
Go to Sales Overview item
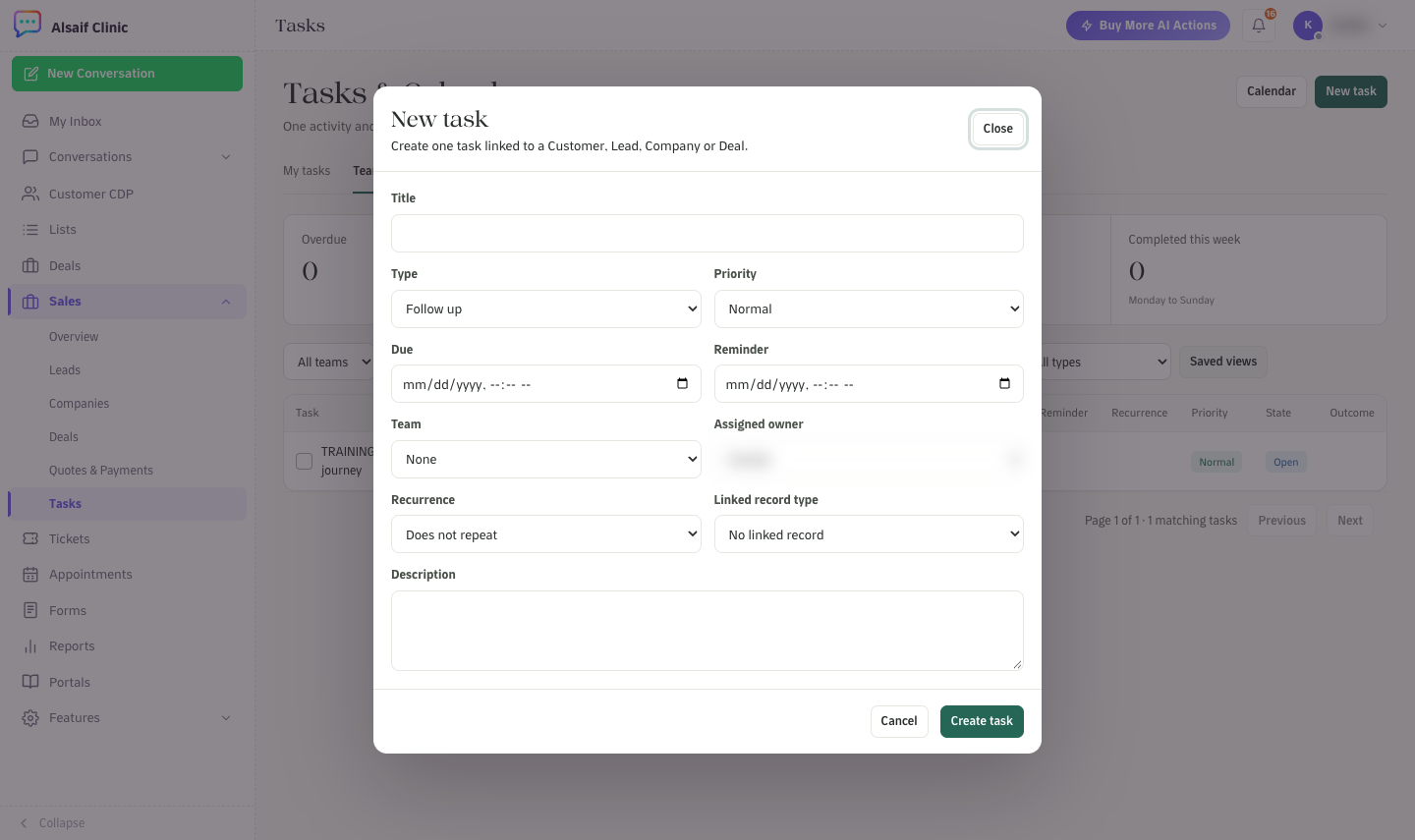[x=74, y=337]
